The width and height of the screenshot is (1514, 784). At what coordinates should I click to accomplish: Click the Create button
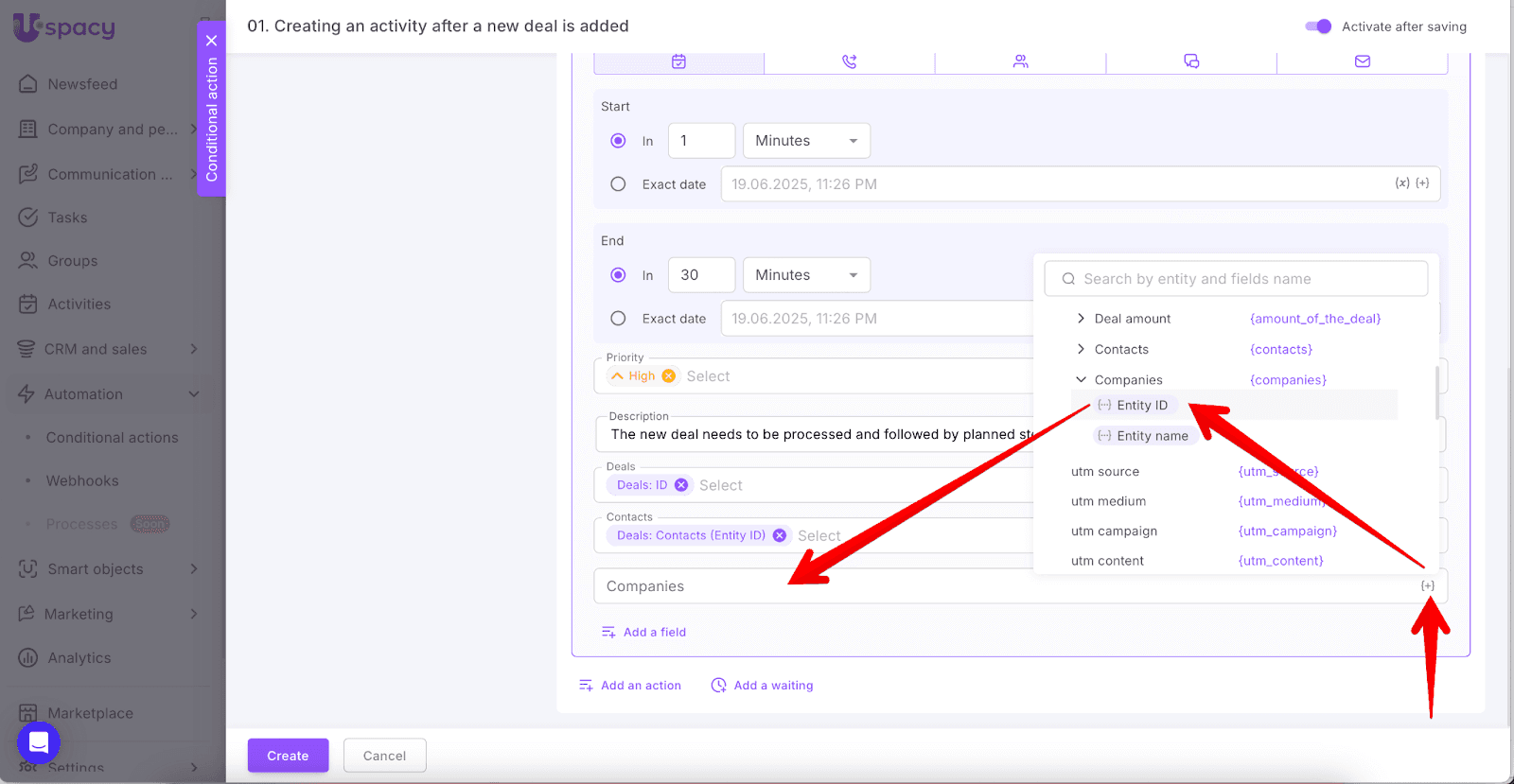(288, 756)
